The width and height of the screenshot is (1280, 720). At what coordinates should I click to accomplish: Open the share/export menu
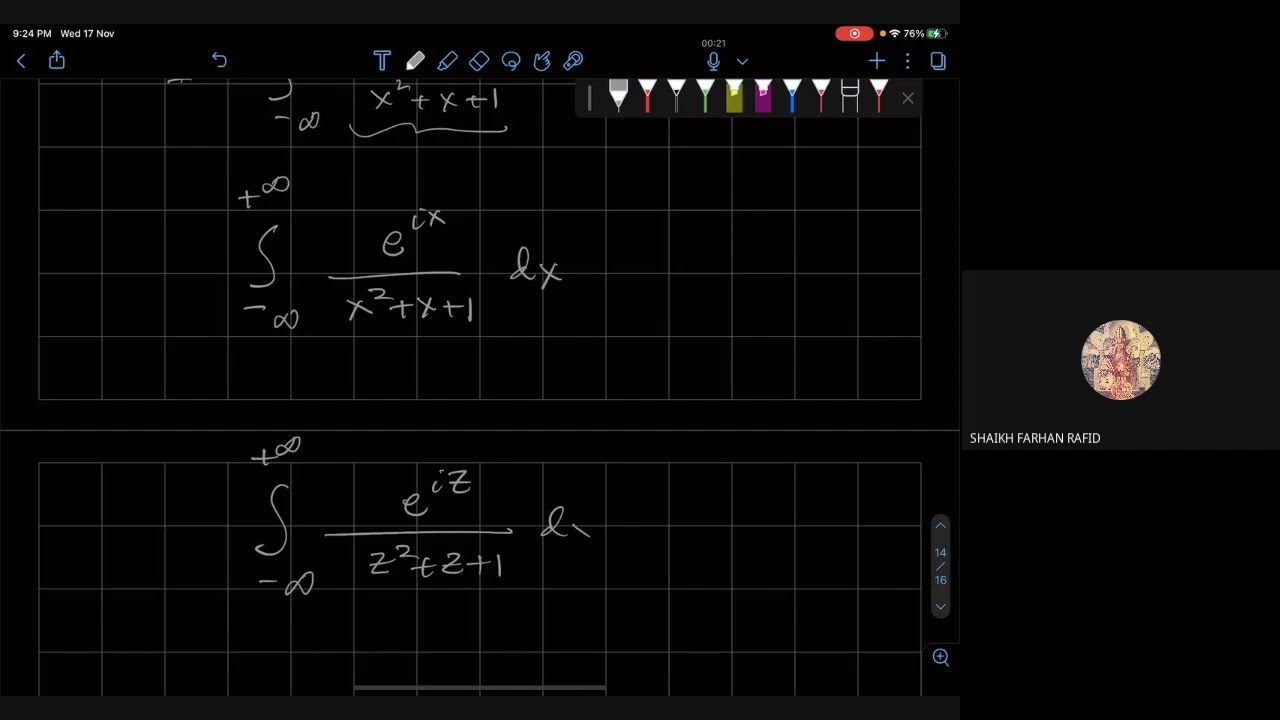pyautogui.click(x=57, y=60)
